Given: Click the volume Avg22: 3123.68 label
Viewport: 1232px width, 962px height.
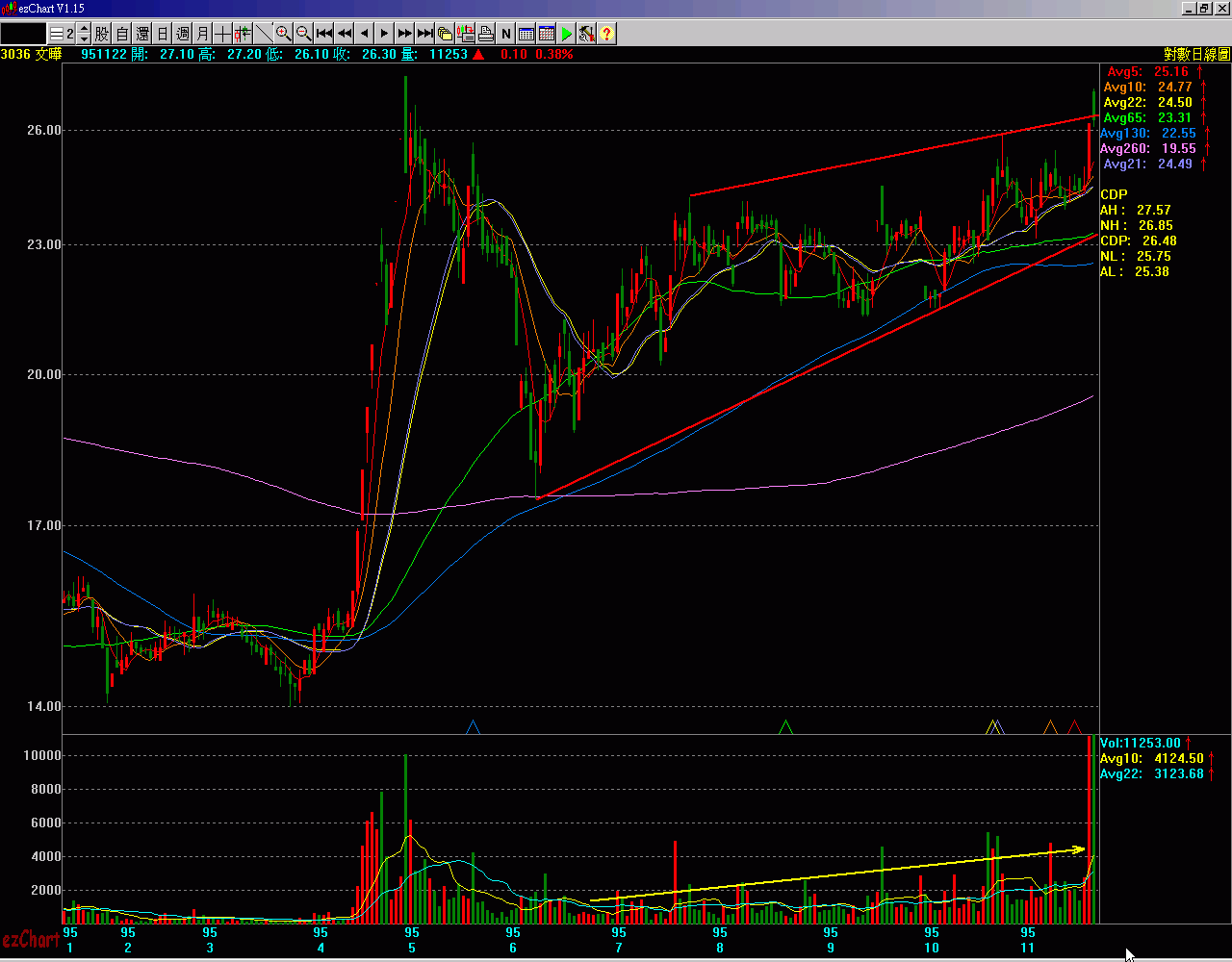Looking at the screenshot, I should point(1152,773).
